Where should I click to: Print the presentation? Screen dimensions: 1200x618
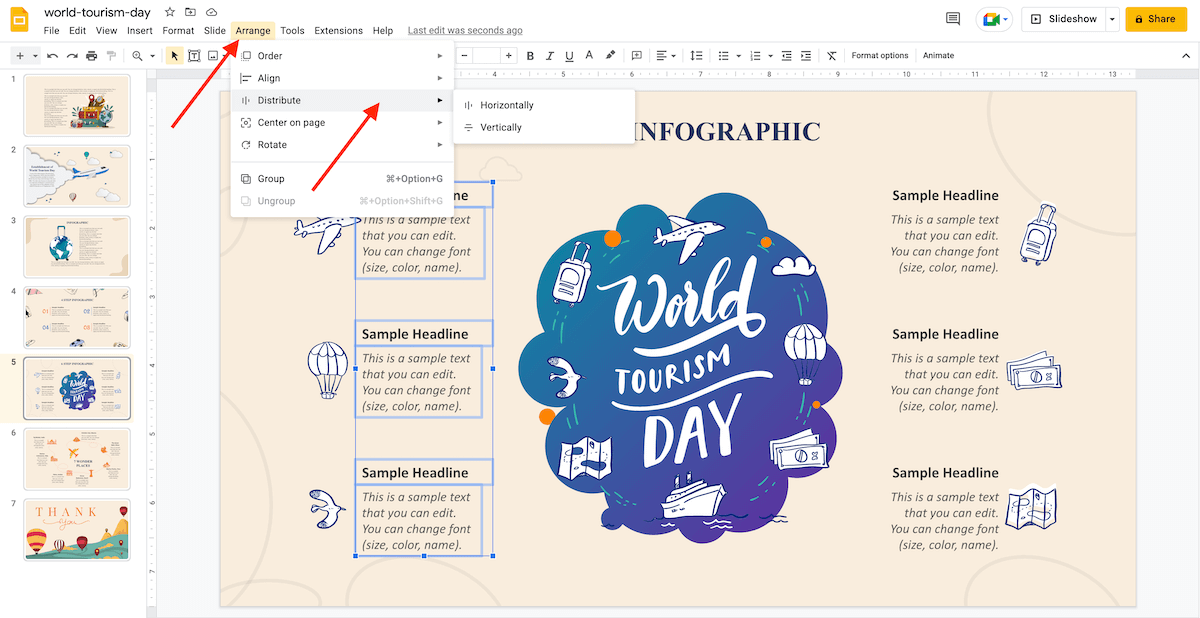(92, 56)
